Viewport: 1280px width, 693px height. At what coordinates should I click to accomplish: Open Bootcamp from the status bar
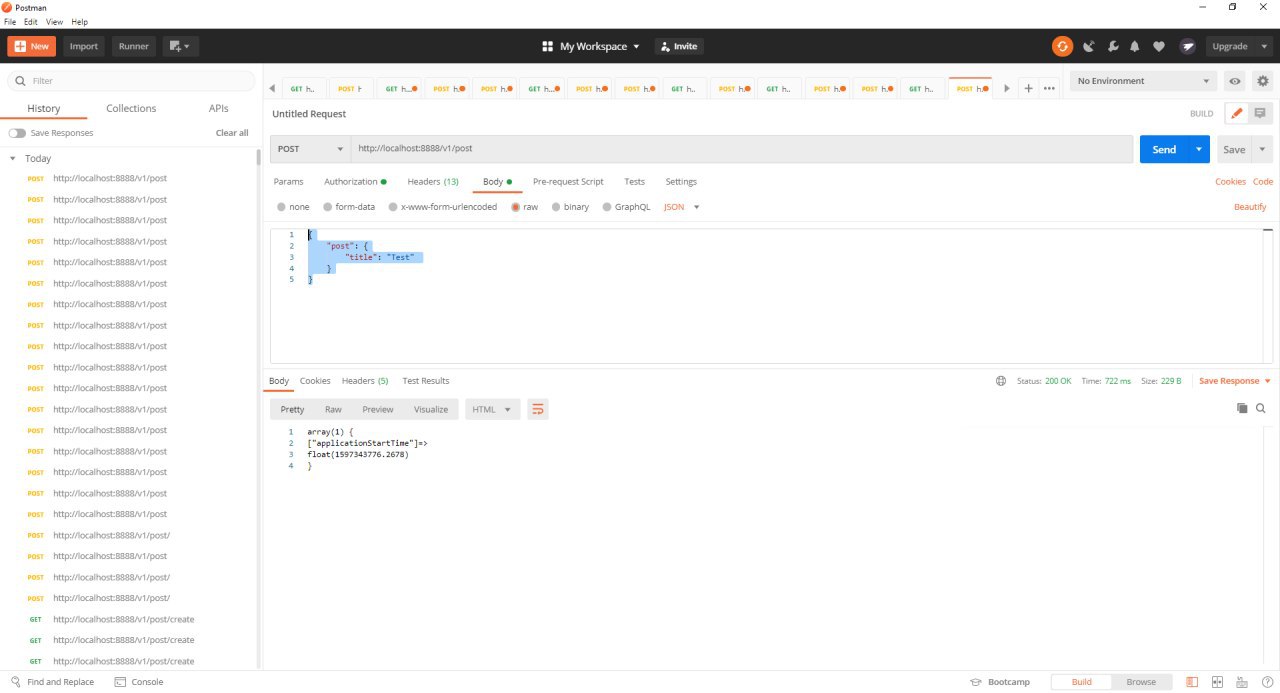tap(1000, 682)
